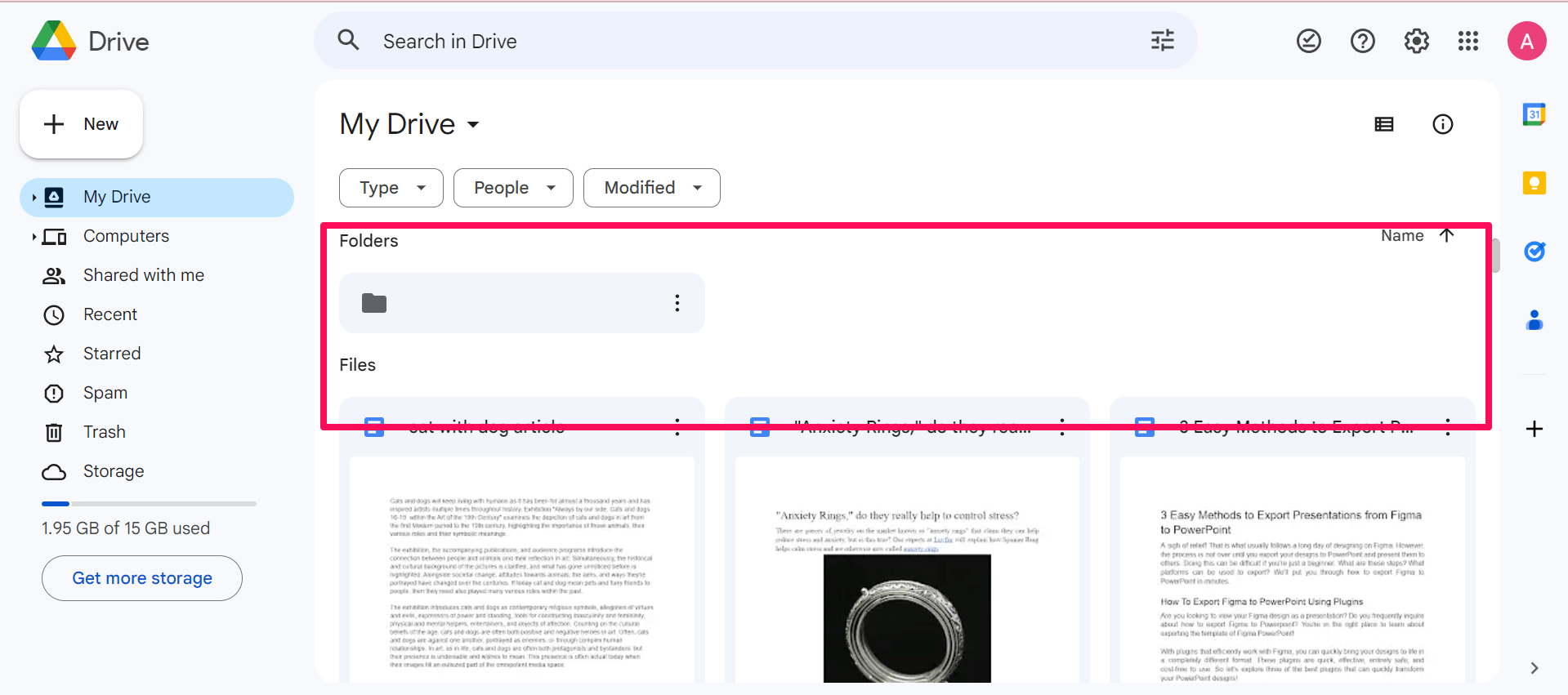Open the Modified filter dropdown
Screen dimensions: 1568x695
pos(652,188)
